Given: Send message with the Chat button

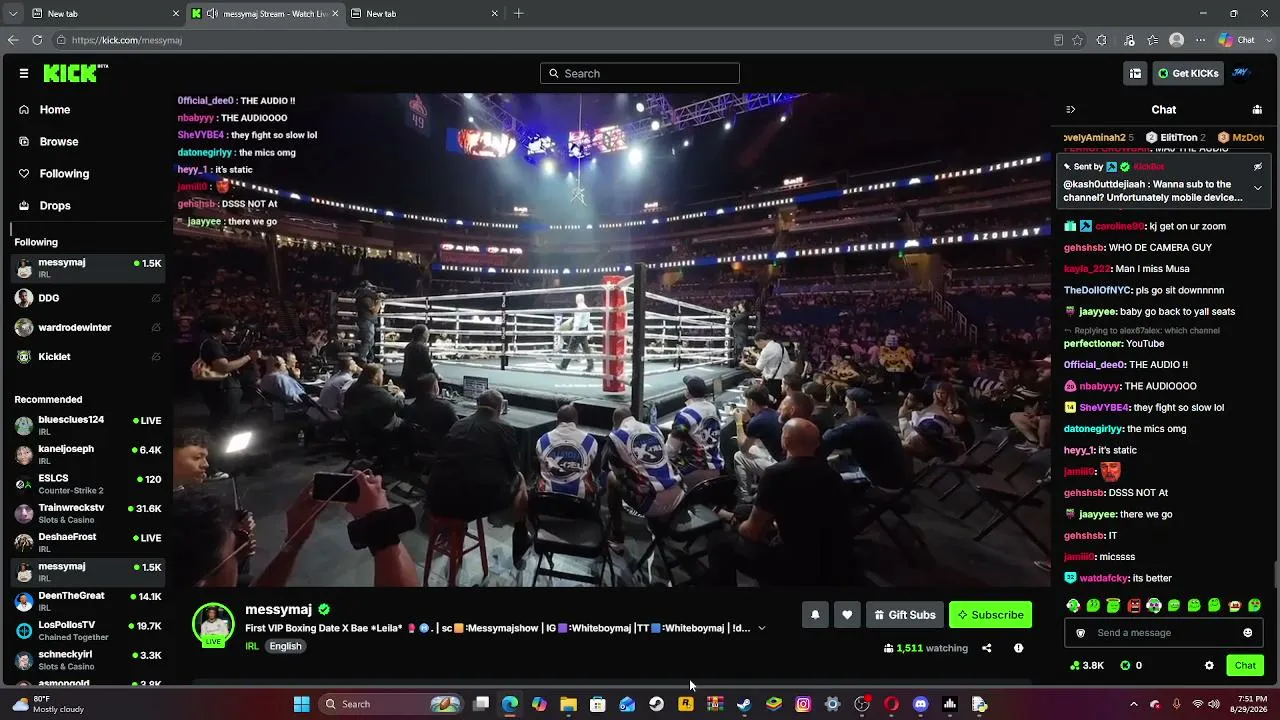Looking at the screenshot, I should (1245, 666).
